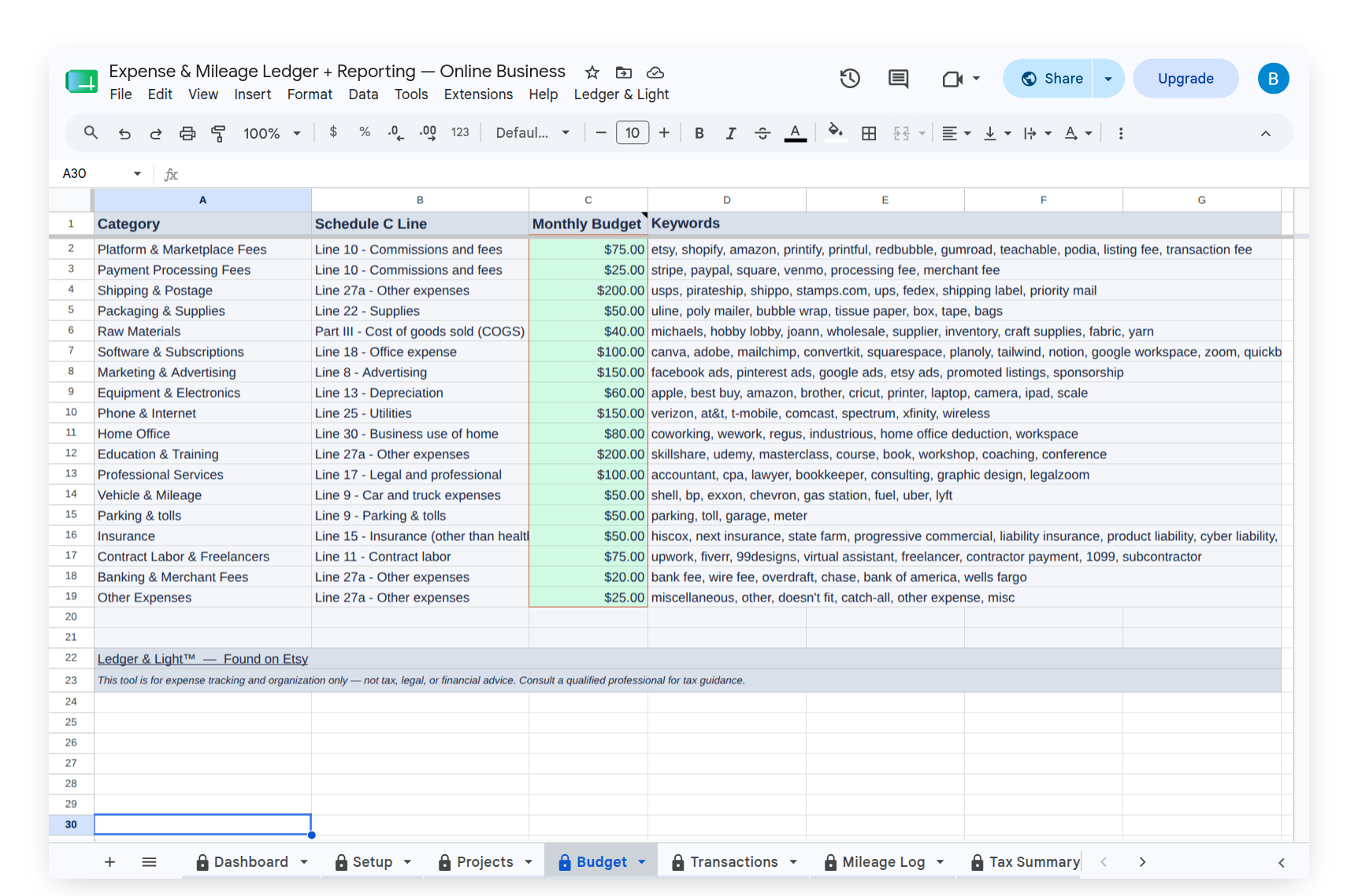Open the move to folder icon
1358x896 pixels.
[x=624, y=72]
